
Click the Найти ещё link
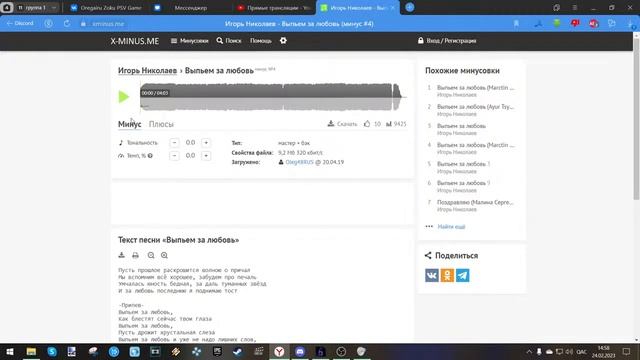pyautogui.click(x=451, y=227)
